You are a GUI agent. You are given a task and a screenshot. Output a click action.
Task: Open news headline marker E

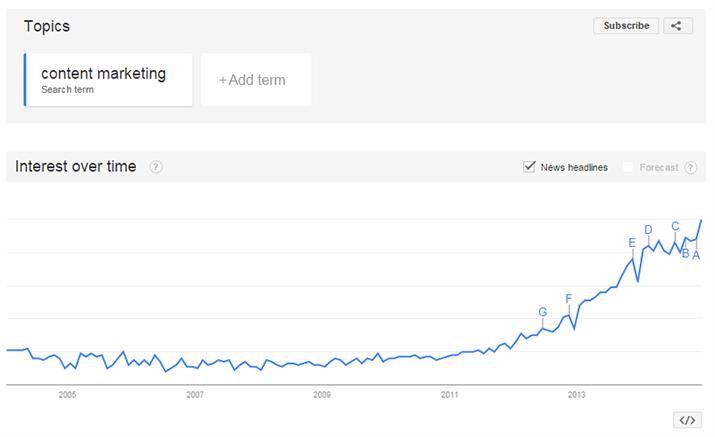pos(632,243)
